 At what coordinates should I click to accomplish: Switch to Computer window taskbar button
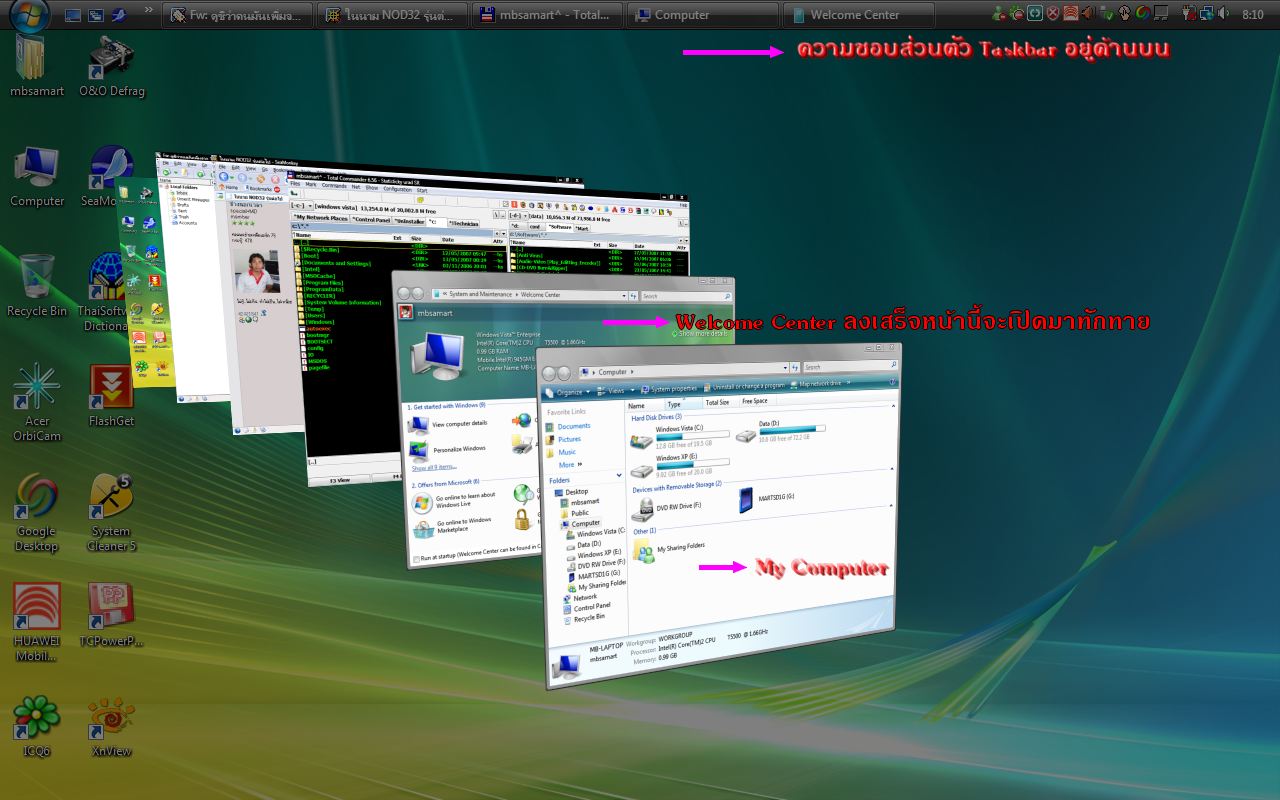(x=703, y=15)
